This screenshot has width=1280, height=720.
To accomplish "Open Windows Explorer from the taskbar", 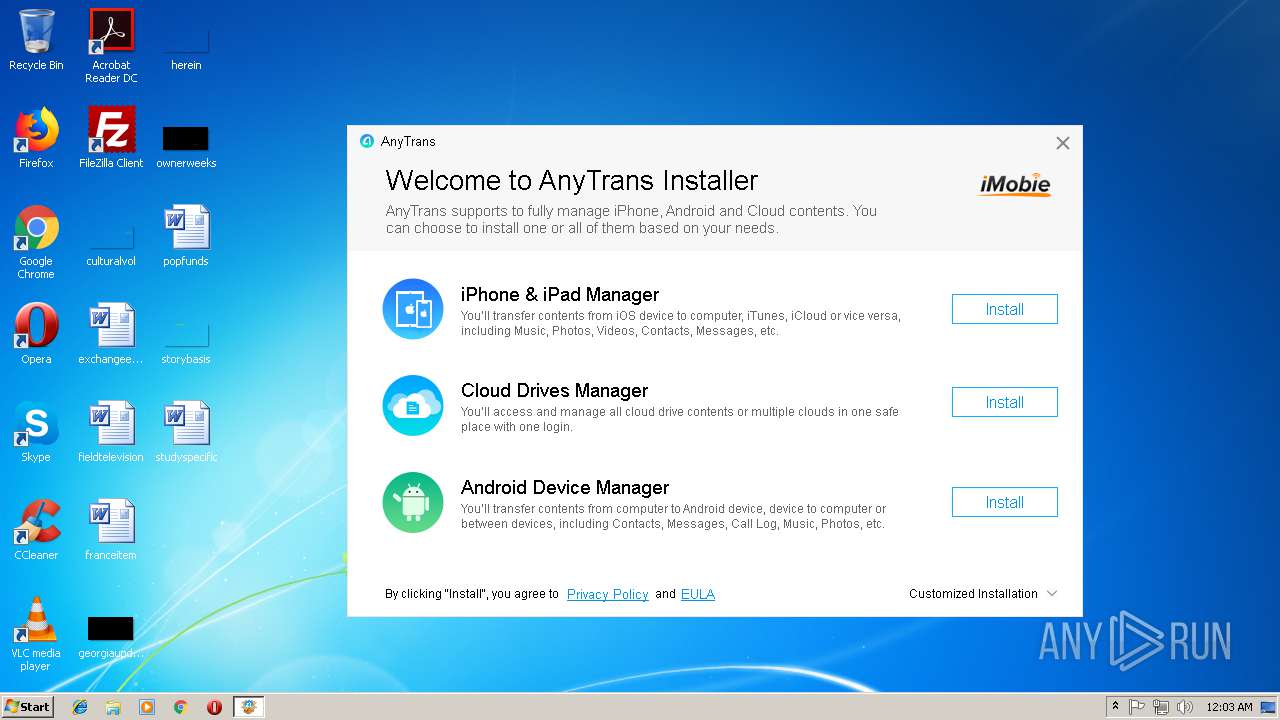I will pyautogui.click(x=113, y=707).
